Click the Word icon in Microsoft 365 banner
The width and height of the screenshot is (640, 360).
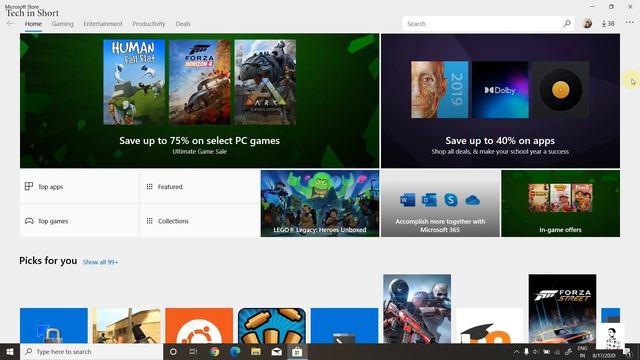click(x=407, y=200)
